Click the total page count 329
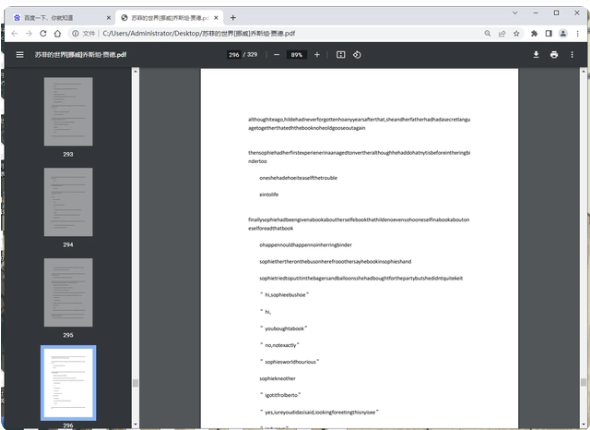This screenshot has width=590, height=430. (x=252, y=55)
